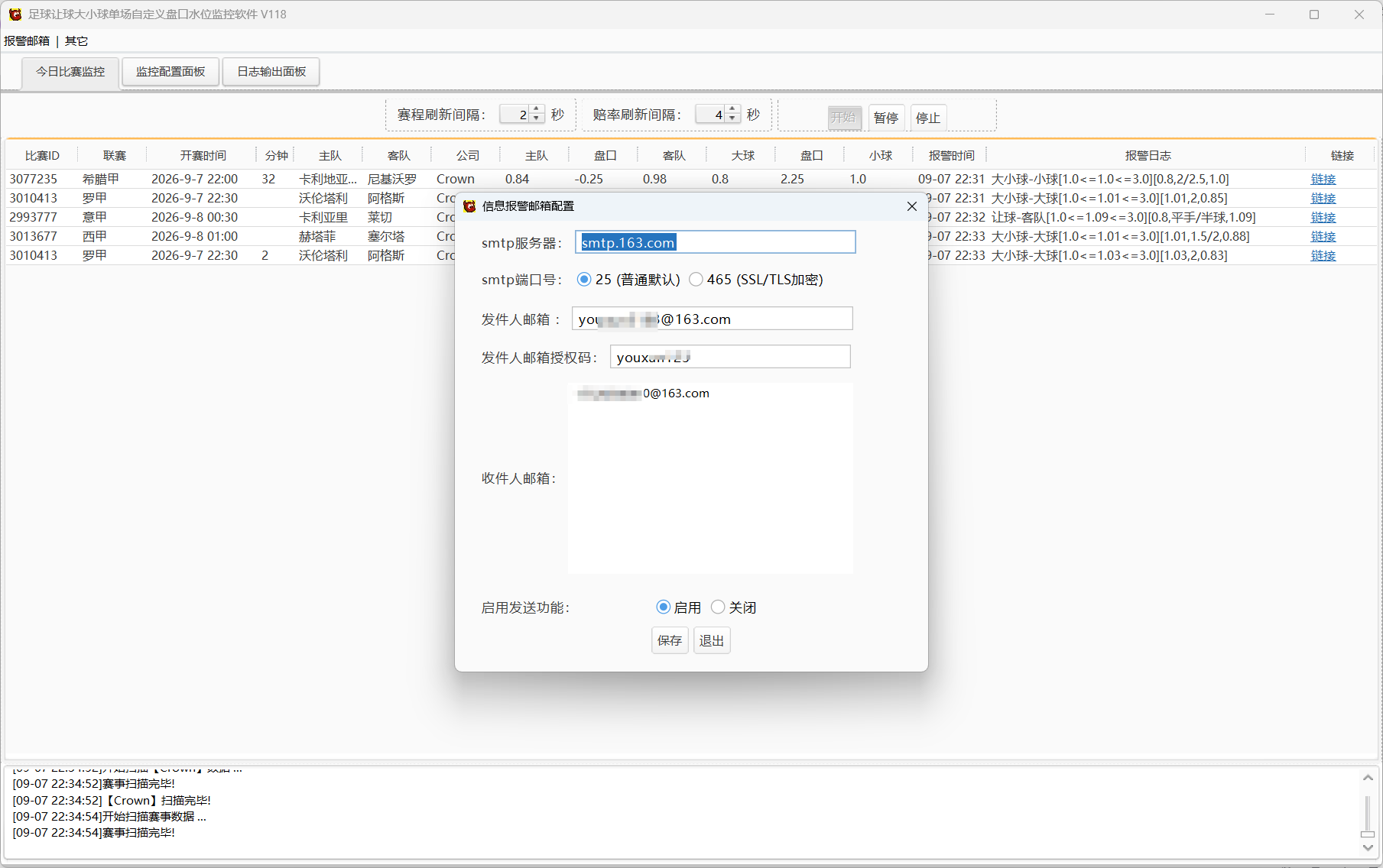Click the 报警时间 column header
The width and height of the screenshot is (1383, 868).
[951, 155]
